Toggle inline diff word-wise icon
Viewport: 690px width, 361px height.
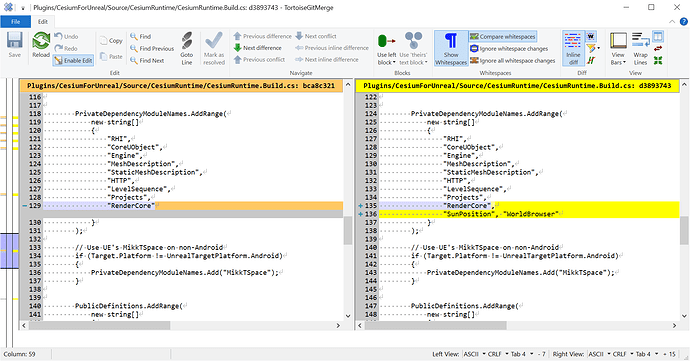tap(591, 37)
